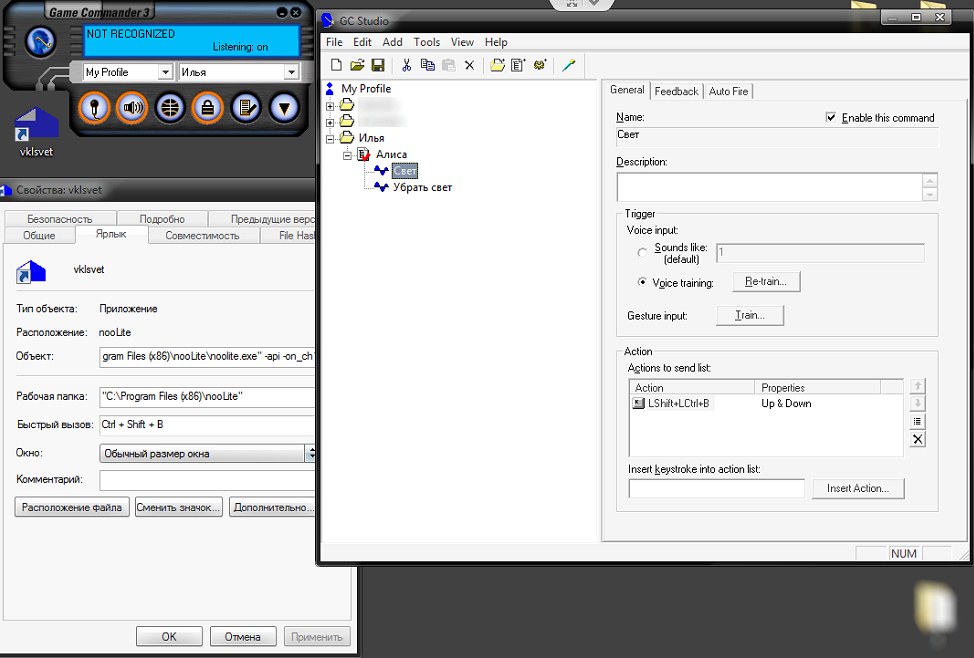This screenshot has height=658, width=974.
Task: Click the Cut scissors icon in toolbar
Action: coord(406,65)
